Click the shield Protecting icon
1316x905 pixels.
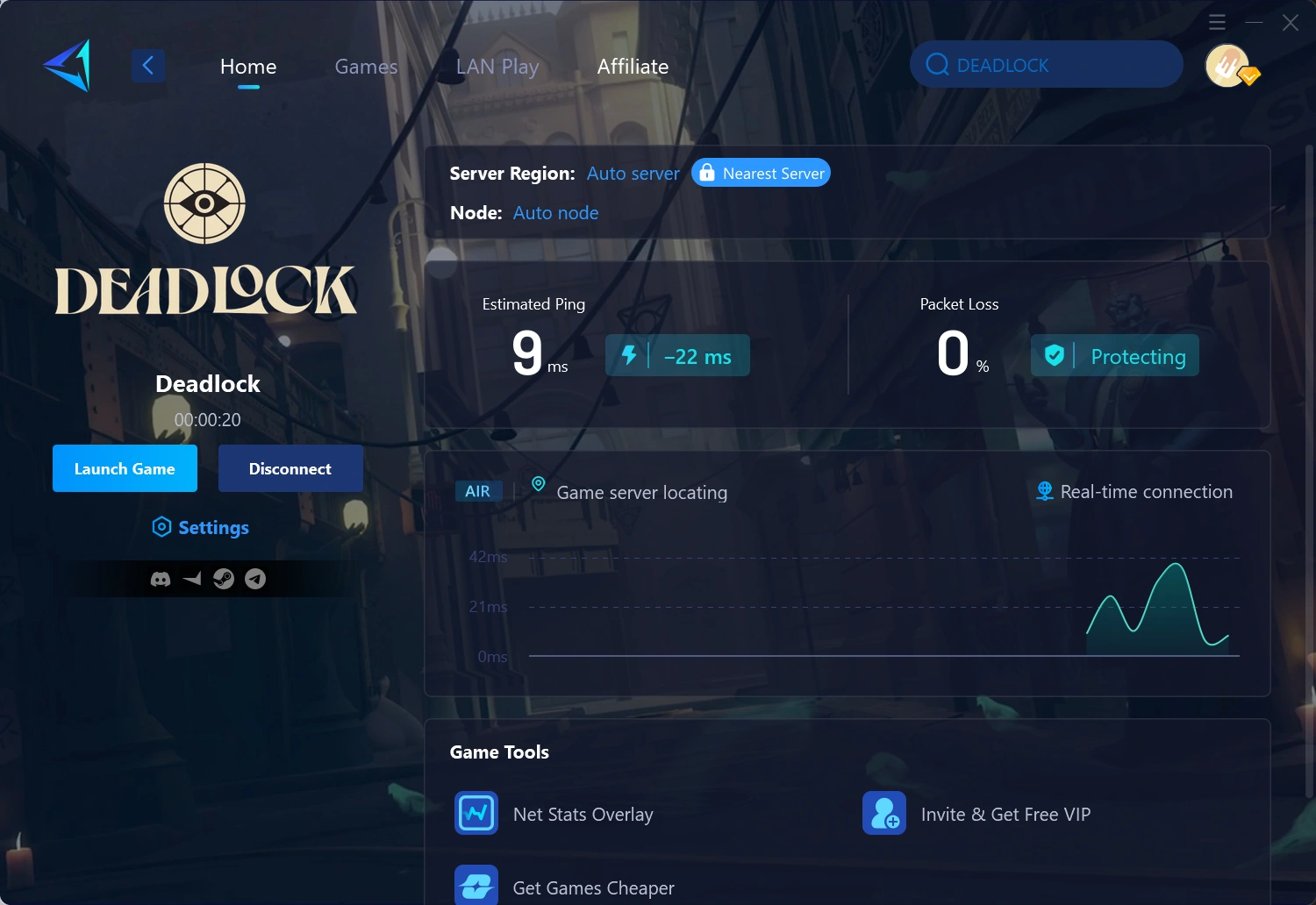click(x=1055, y=355)
